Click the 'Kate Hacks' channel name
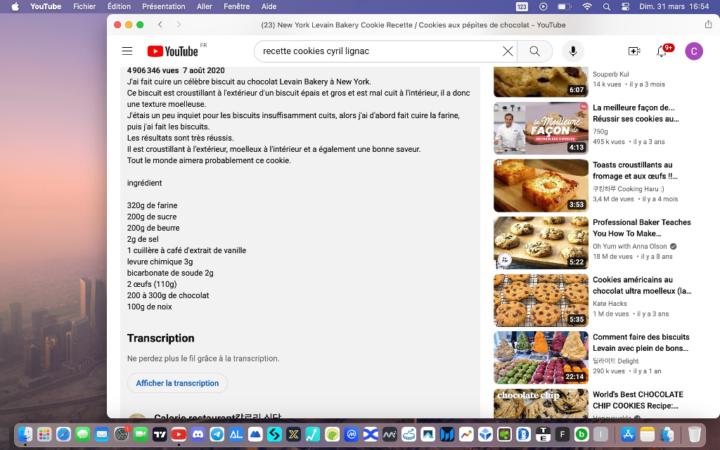The image size is (720, 450). (609, 304)
